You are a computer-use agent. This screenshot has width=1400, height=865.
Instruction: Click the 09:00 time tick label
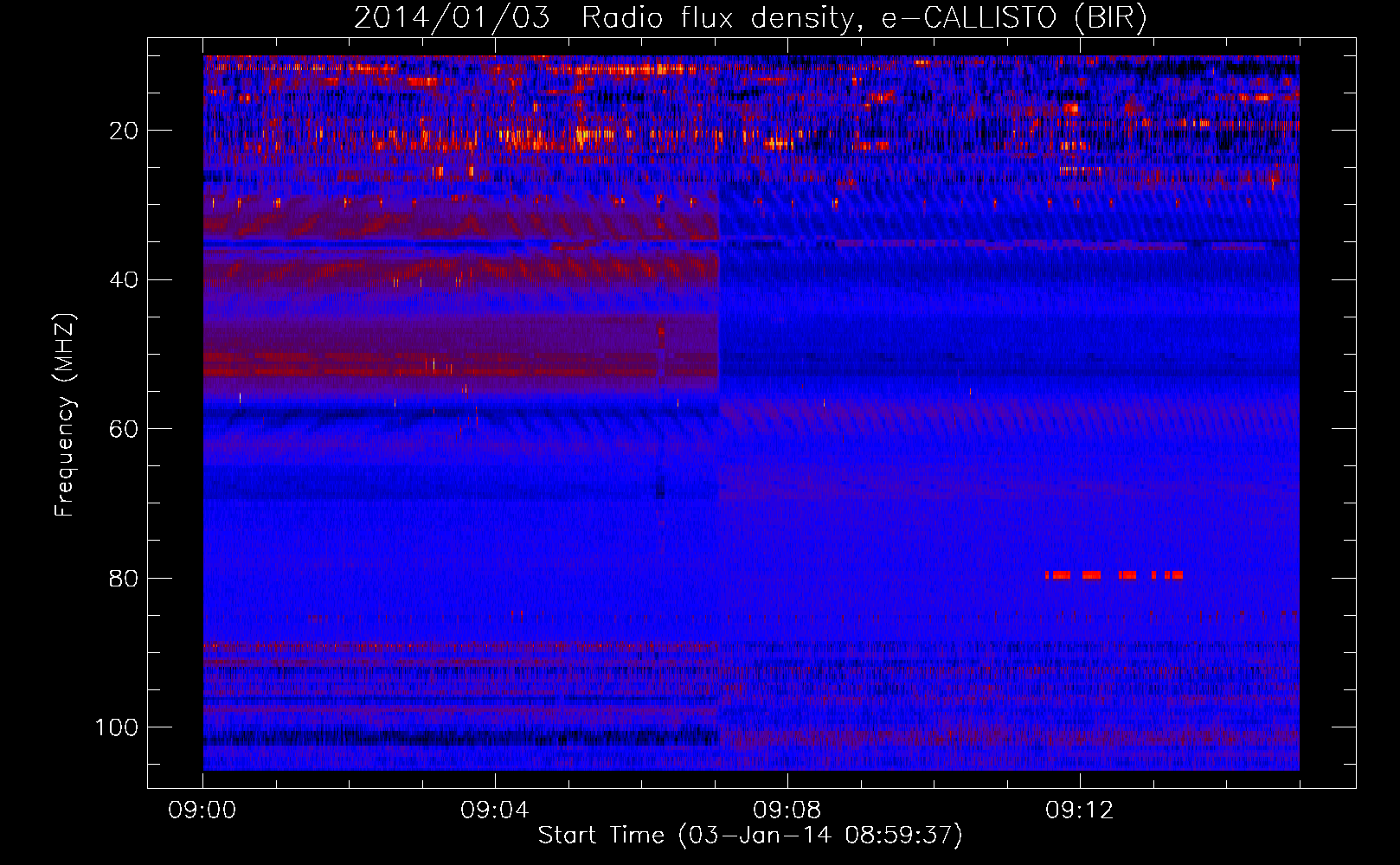[x=202, y=811]
